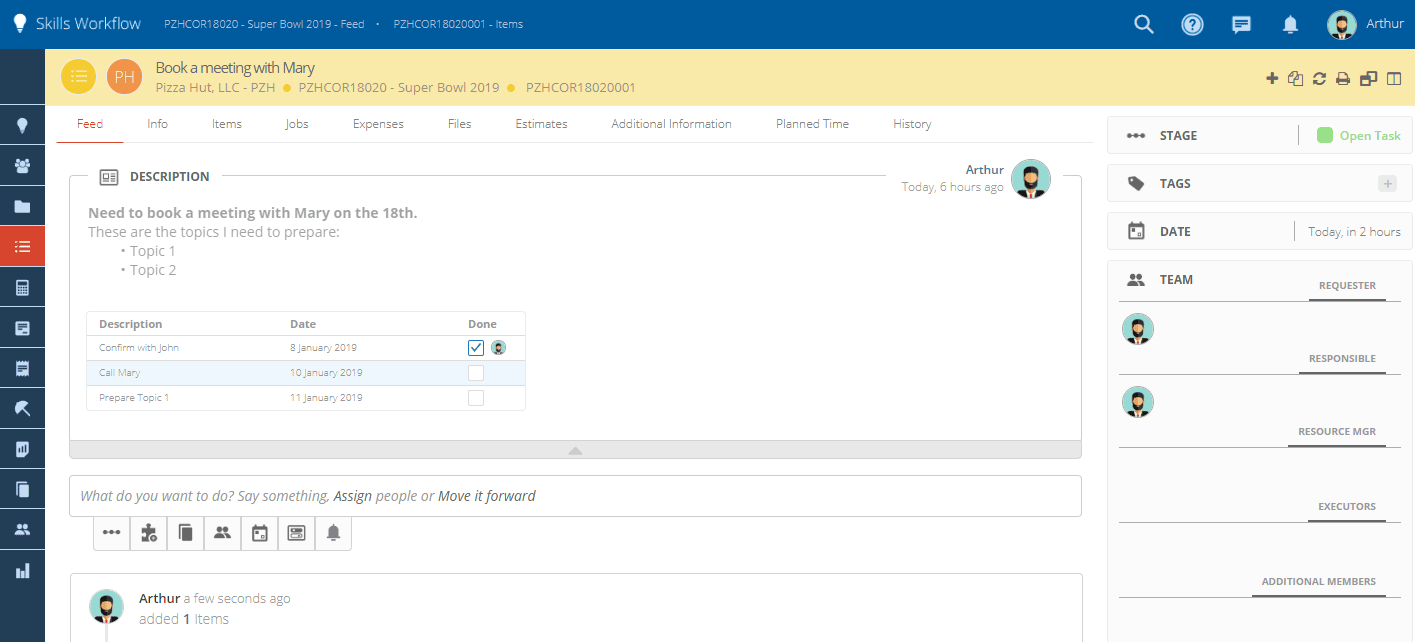
Task: Open the calendar icon in comment toolbar
Action: point(260,533)
